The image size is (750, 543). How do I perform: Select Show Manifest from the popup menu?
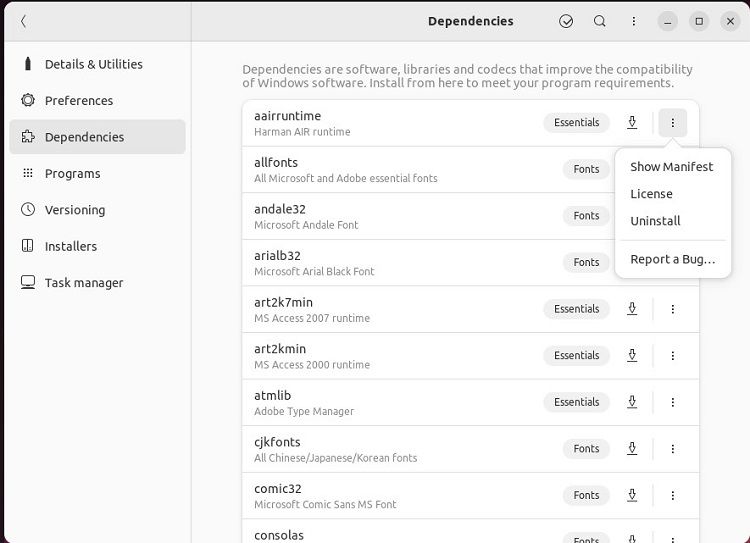[x=671, y=167]
